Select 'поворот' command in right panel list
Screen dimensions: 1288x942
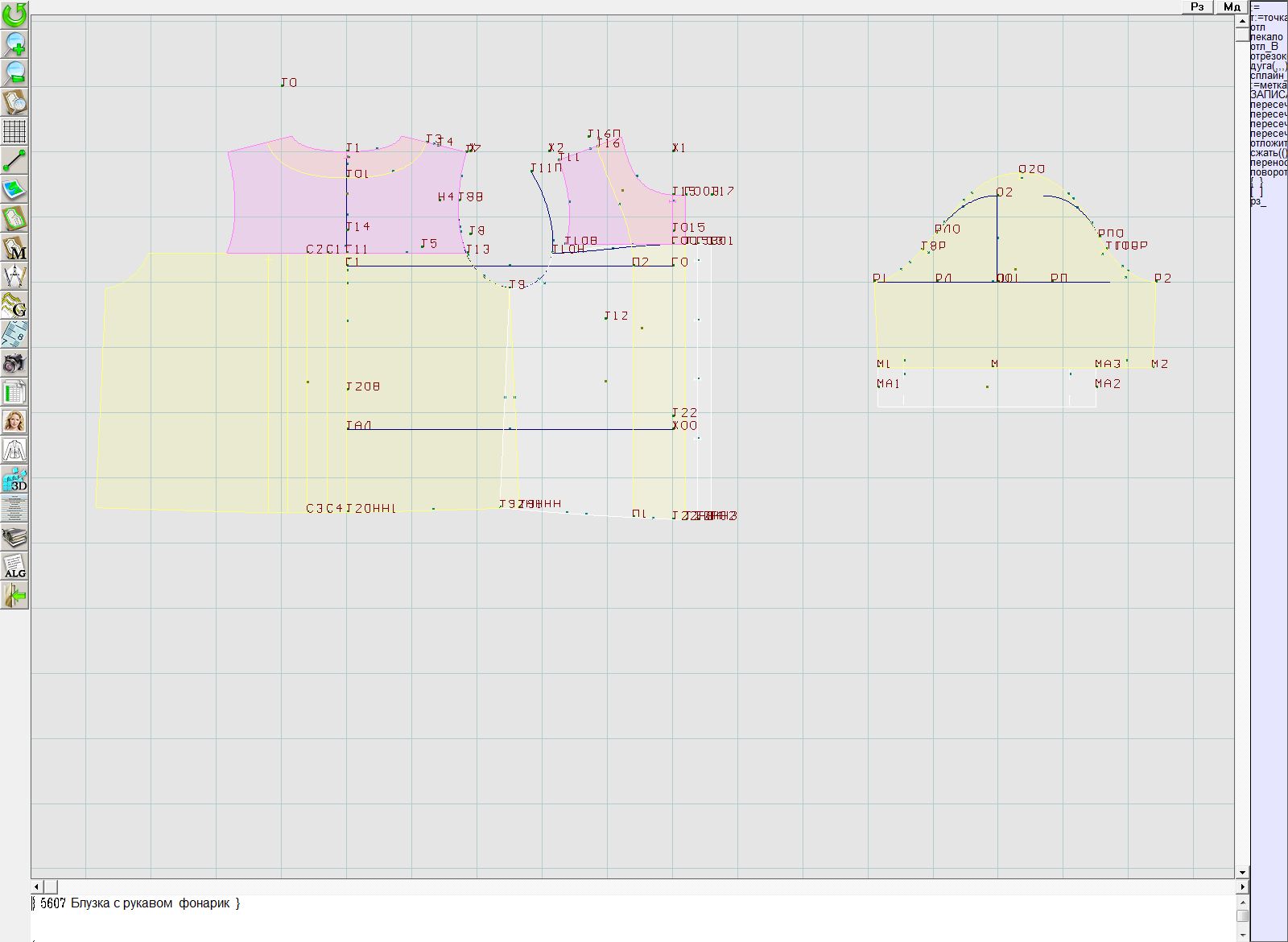pos(1268,172)
